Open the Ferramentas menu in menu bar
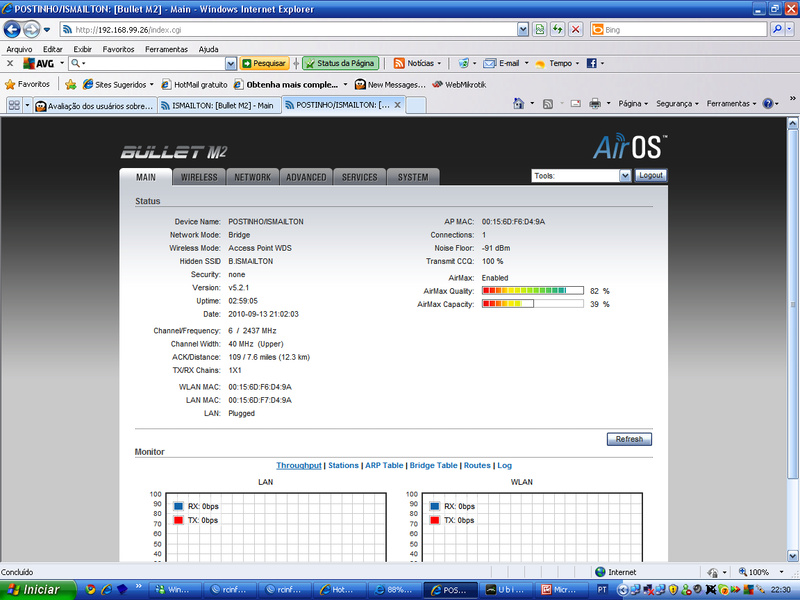The width and height of the screenshot is (800, 600). click(x=166, y=49)
